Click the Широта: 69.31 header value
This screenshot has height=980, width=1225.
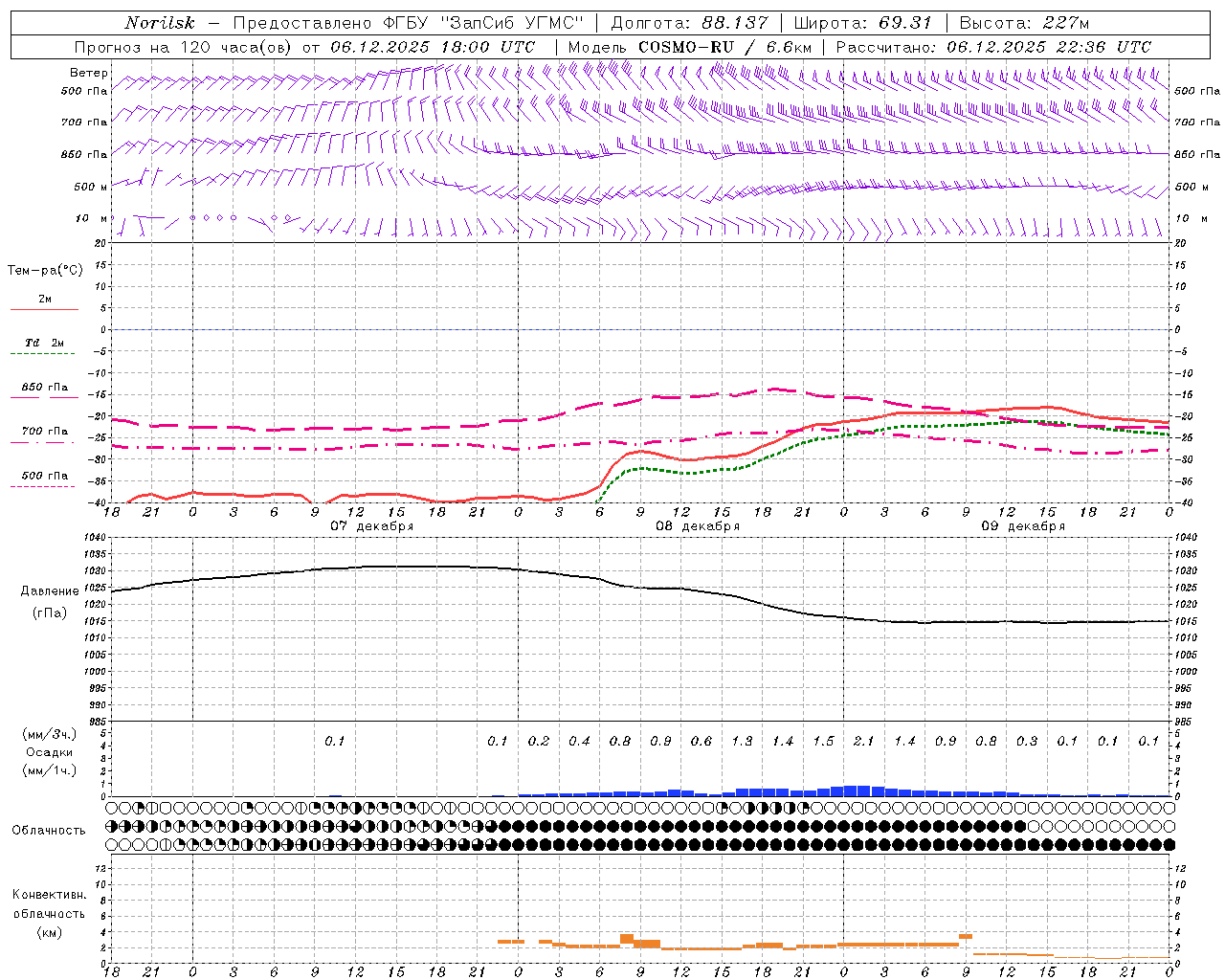[863, 23]
